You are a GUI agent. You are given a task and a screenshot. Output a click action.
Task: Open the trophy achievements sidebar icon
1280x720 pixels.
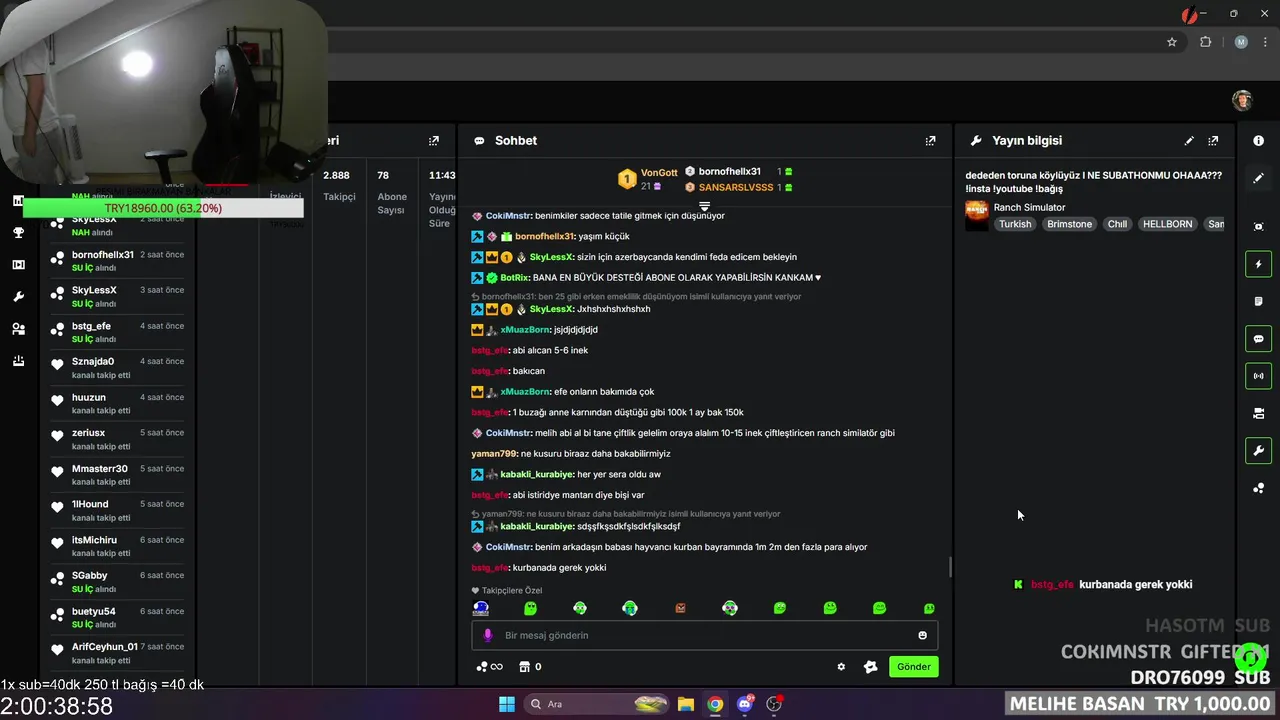[18, 233]
